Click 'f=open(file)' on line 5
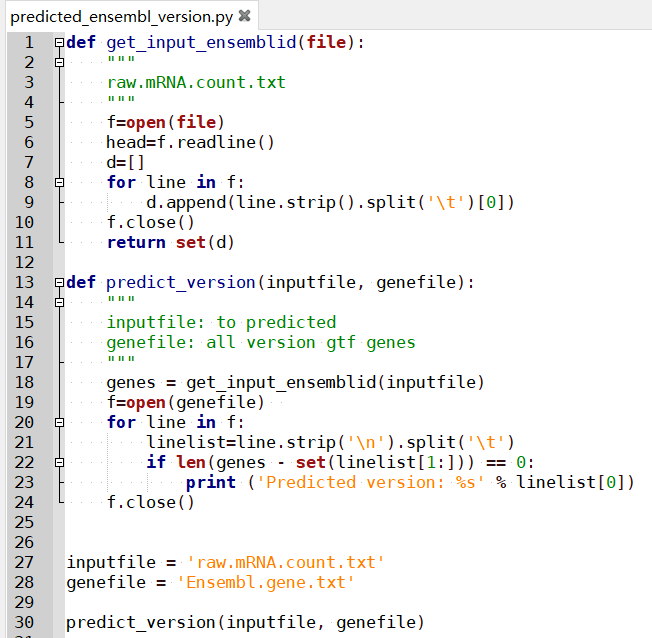Image resolution: width=652 pixels, height=638 pixels. 165,122
